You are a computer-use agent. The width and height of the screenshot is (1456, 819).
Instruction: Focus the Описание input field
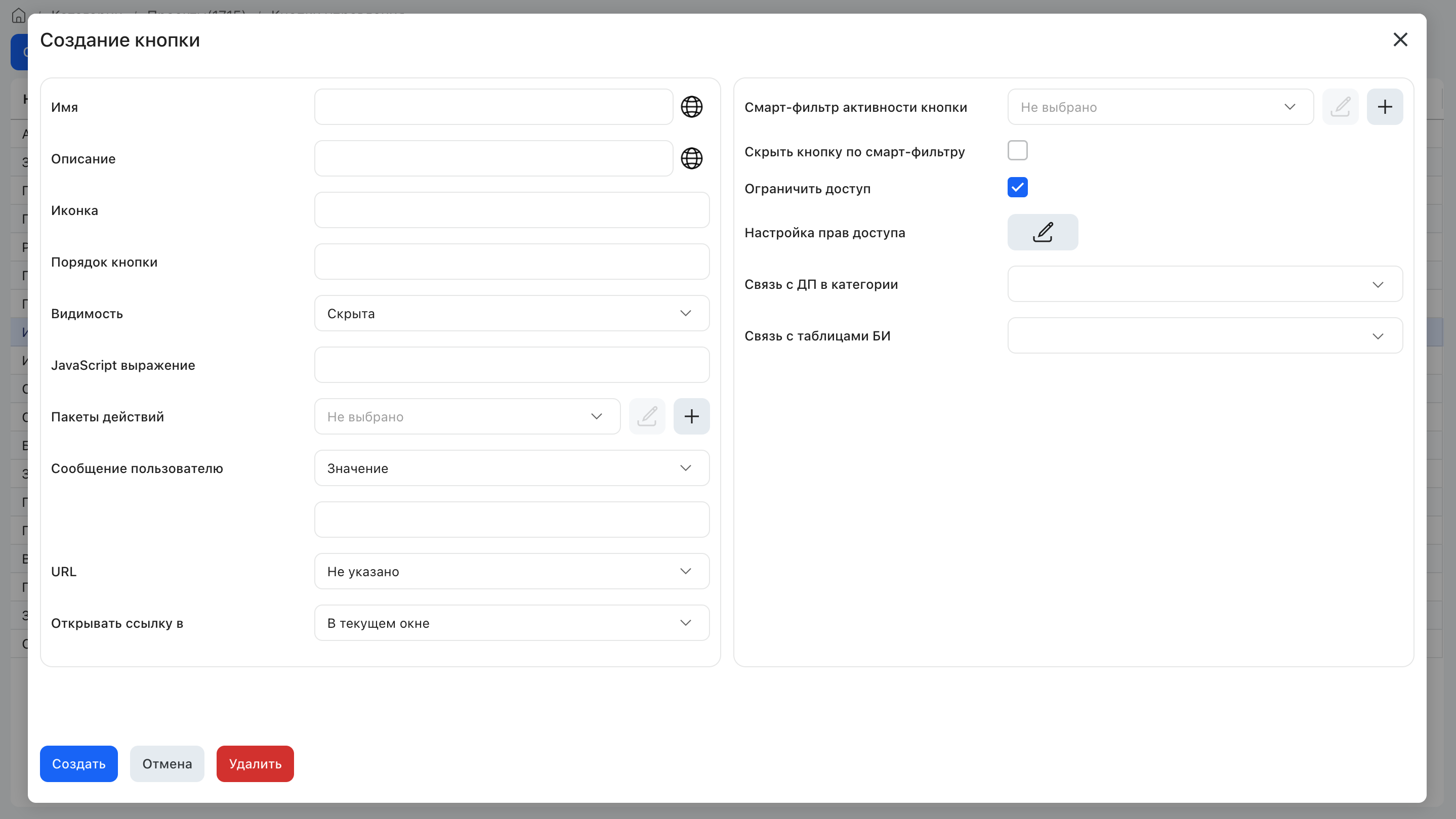[493, 159]
